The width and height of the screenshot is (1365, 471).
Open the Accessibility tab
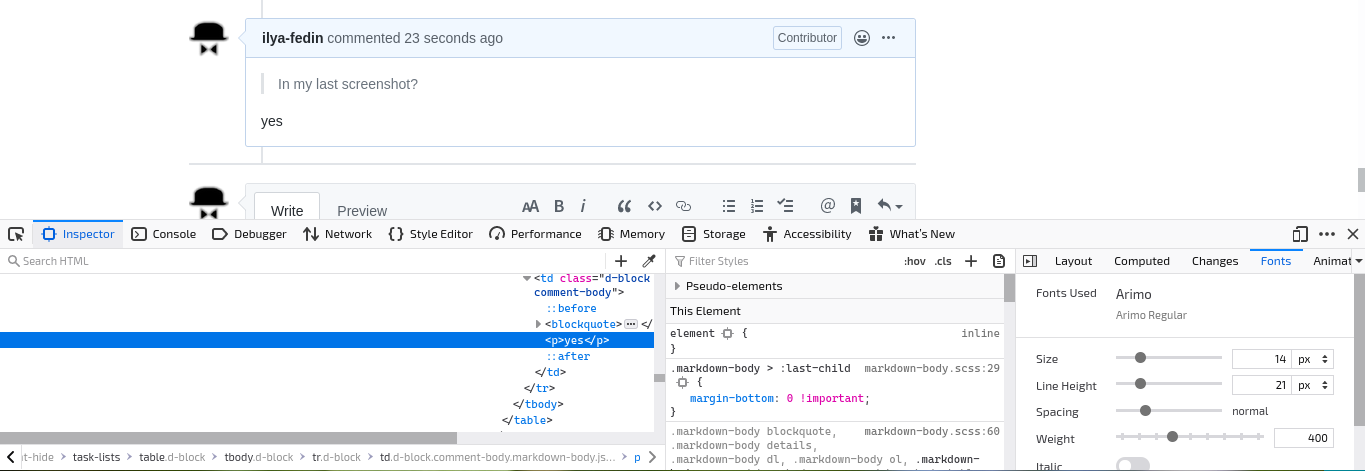pyautogui.click(x=807, y=234)
